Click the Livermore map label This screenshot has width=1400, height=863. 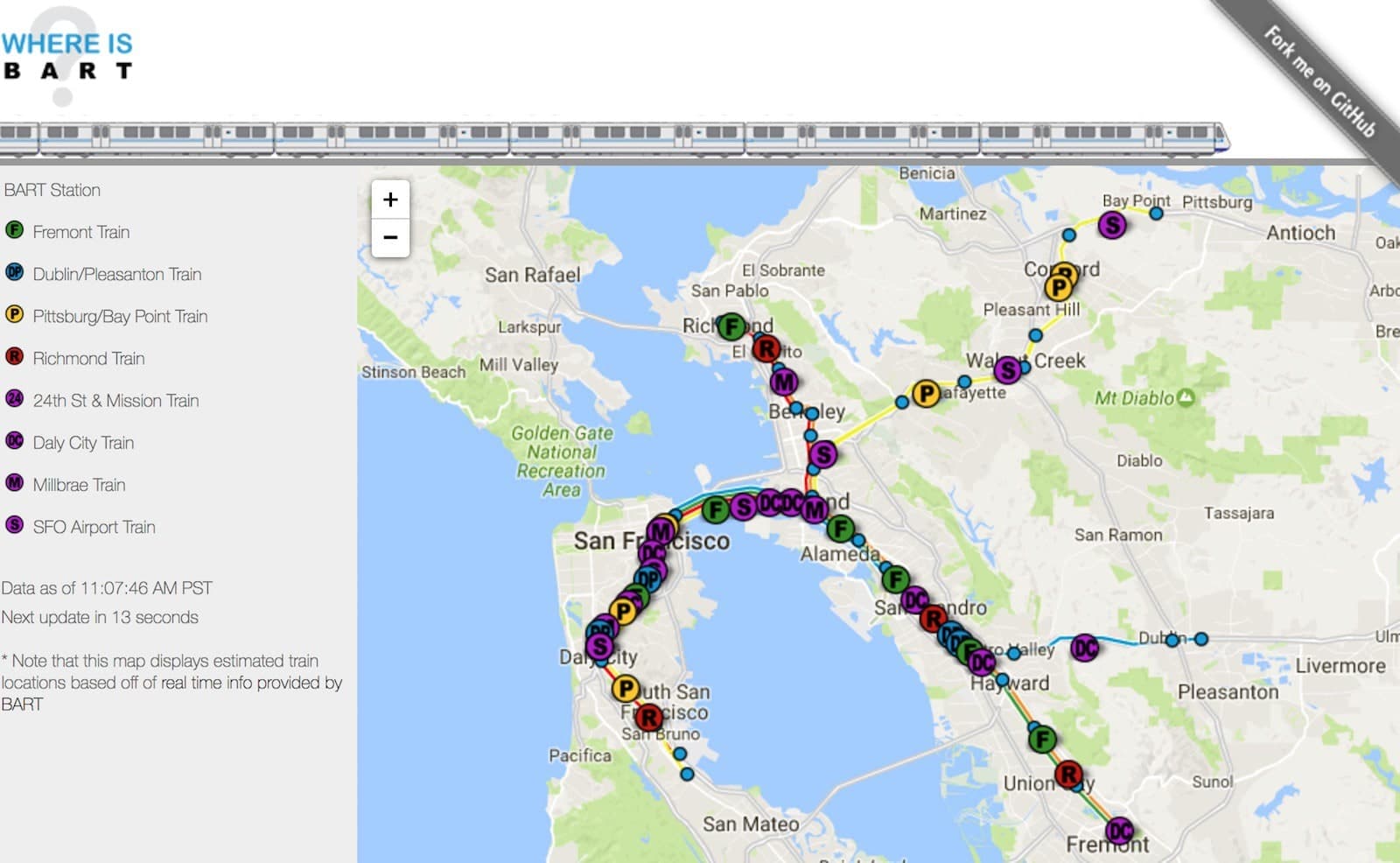1340,666
